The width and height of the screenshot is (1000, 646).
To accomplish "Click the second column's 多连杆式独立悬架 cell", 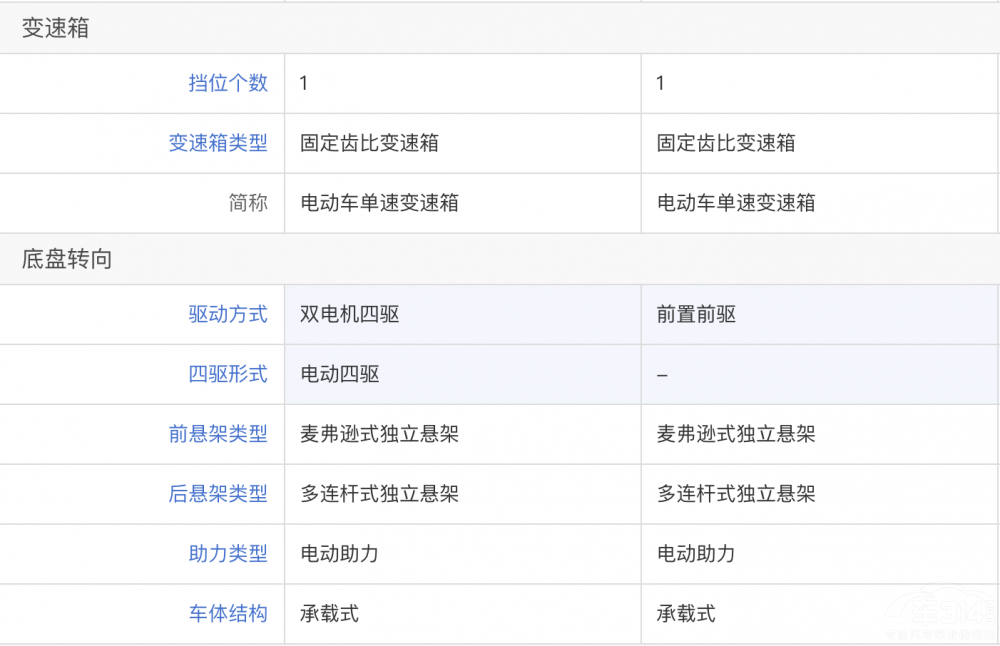I will point(736,494).
